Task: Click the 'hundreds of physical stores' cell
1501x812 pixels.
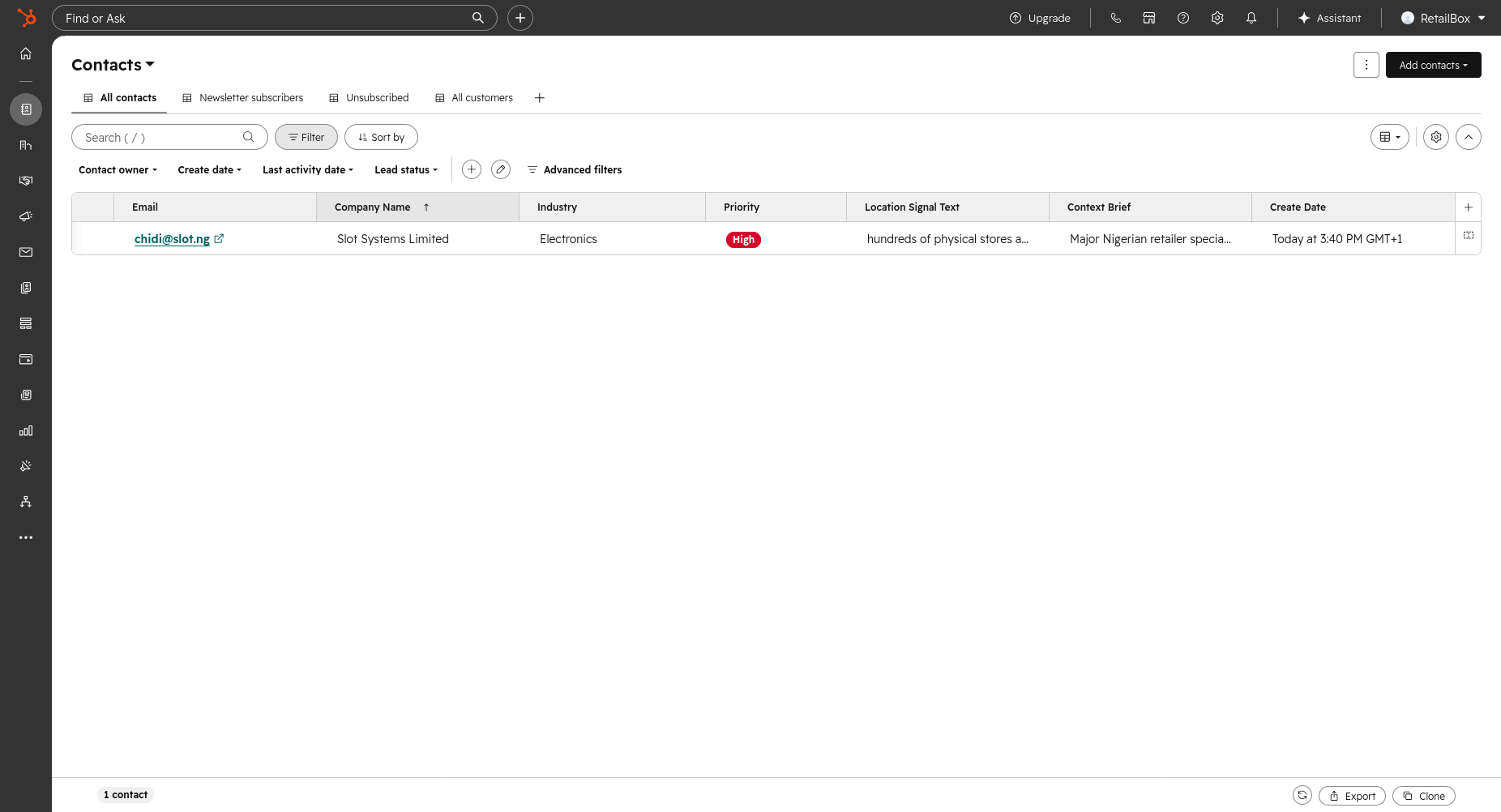Action: pos(947,239)
